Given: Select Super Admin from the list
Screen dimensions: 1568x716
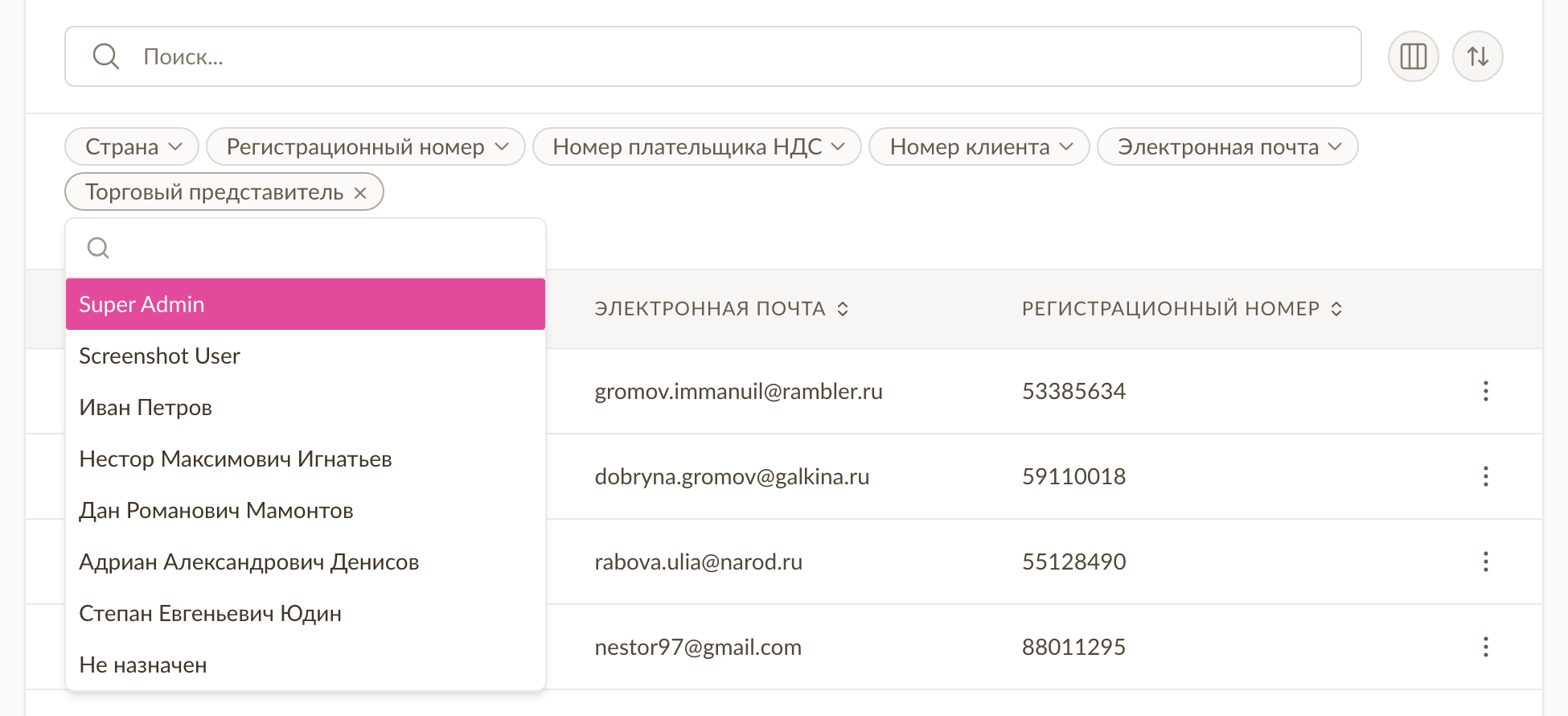Looking at the screenshot, I should pos(306,304).
